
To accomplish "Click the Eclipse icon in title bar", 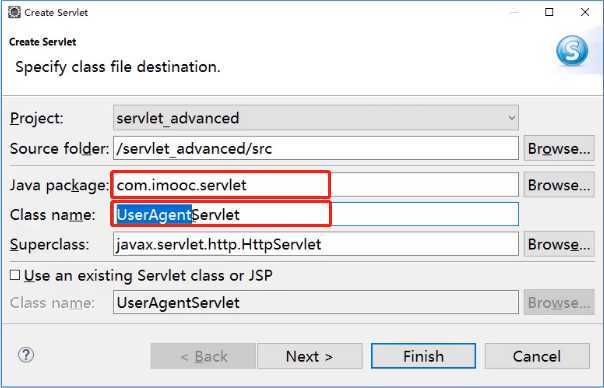I will [14, 12].
